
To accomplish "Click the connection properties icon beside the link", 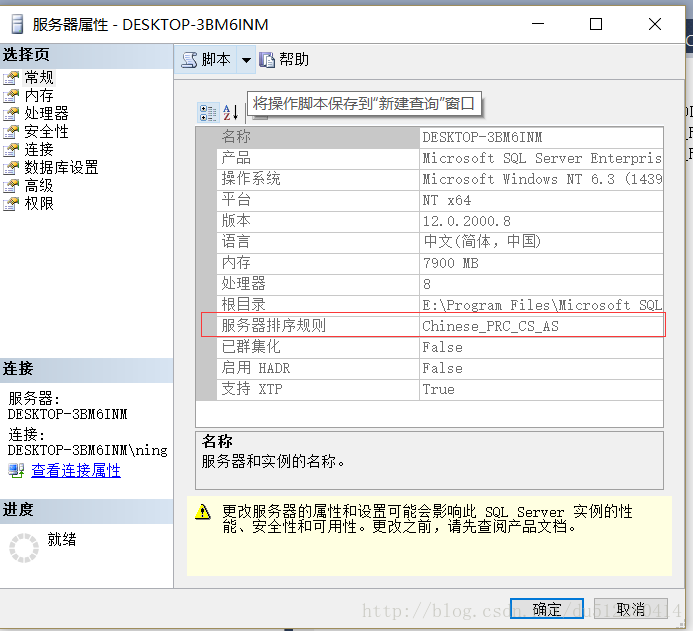I will 16,470.
